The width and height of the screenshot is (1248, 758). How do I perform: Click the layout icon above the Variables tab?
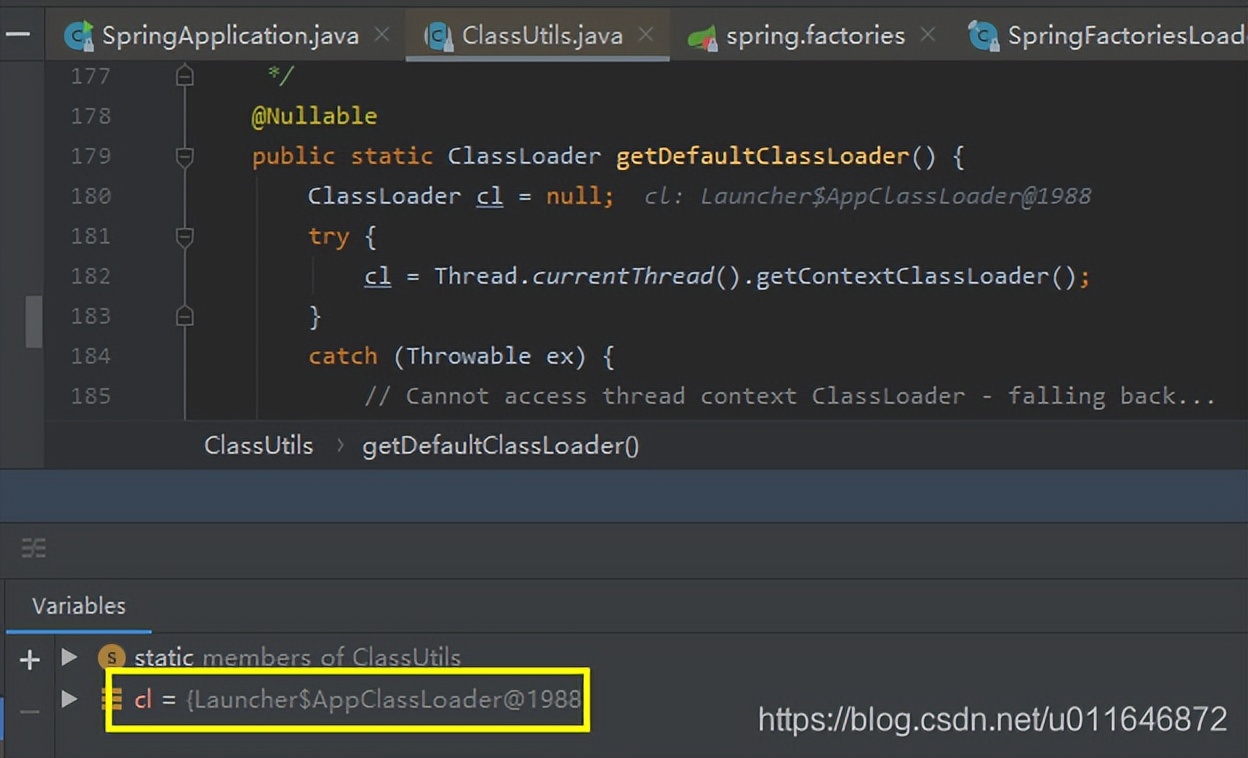click(x=34, y=547)
